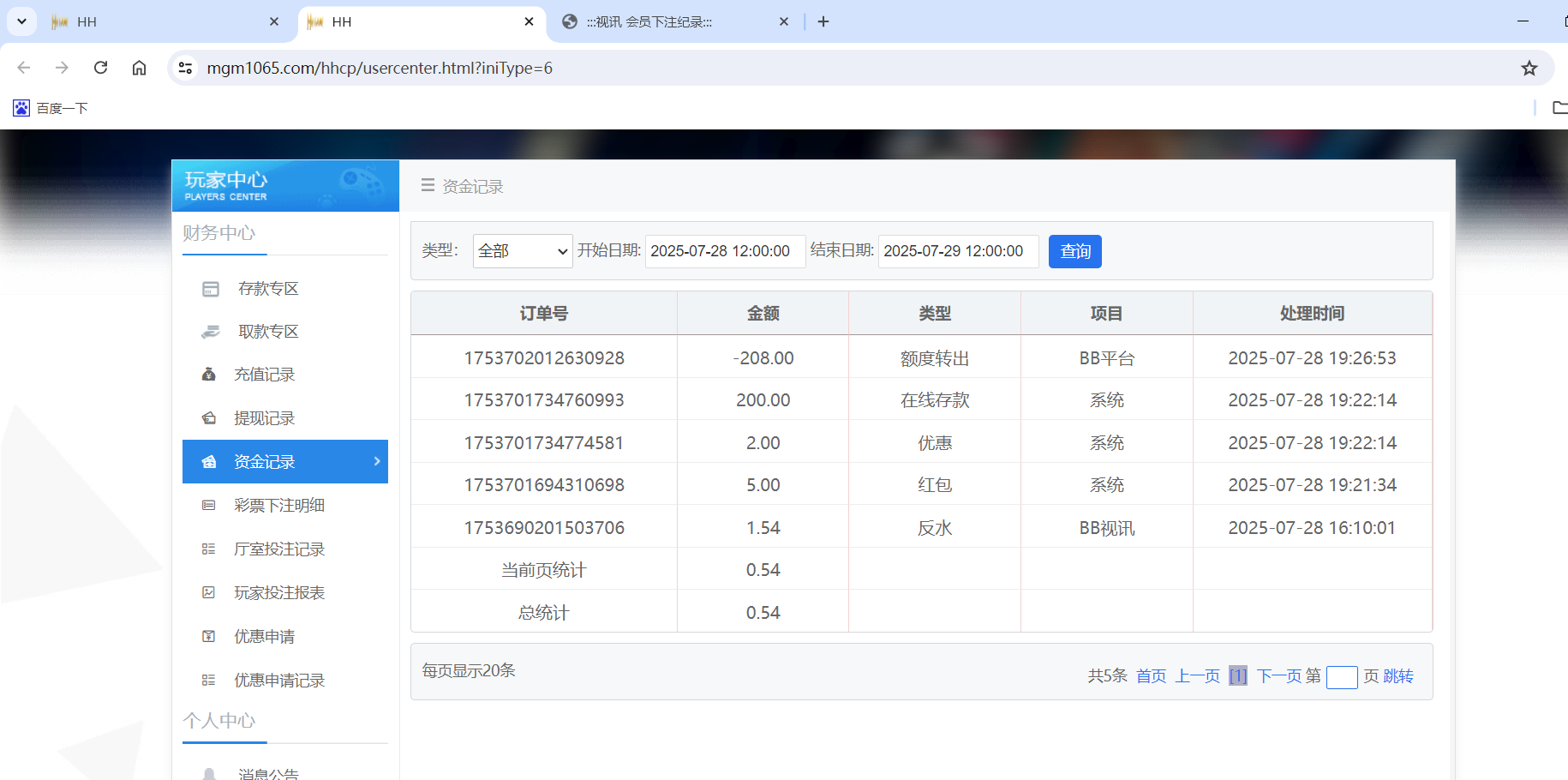This screenshot has height=780, width=1568.
Task: Click the page number input field
Action: [1342, 677]
